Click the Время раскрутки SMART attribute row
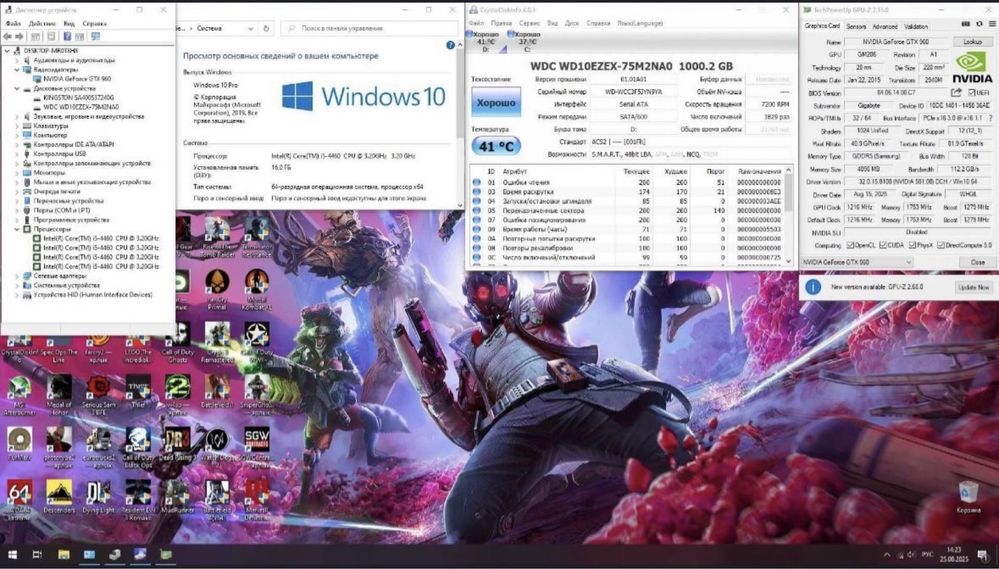 [x=627, y=191]
